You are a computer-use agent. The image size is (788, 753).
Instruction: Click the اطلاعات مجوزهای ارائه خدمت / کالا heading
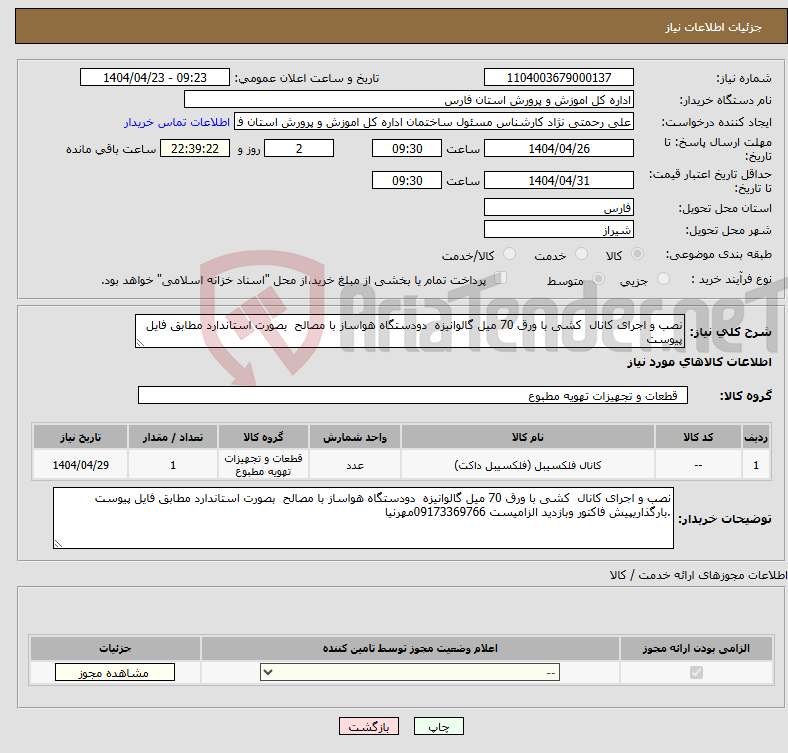pyautogui.click(x=698, y=575)
